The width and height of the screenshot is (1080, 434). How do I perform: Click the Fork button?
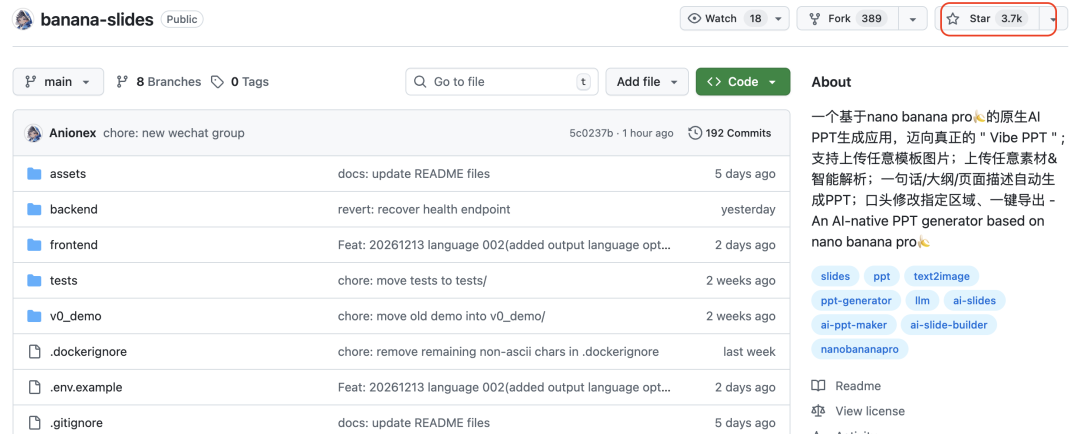click(x=848, y=19)
